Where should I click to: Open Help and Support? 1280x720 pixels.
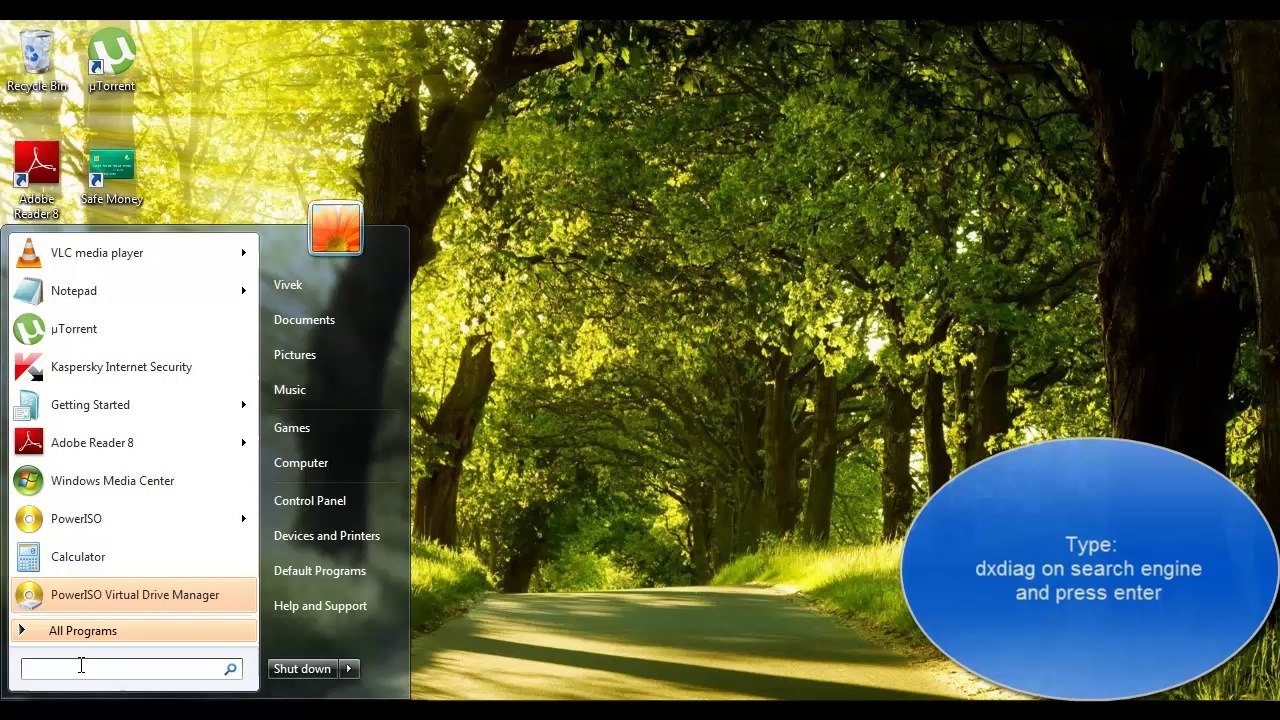(x=320, y=606)
